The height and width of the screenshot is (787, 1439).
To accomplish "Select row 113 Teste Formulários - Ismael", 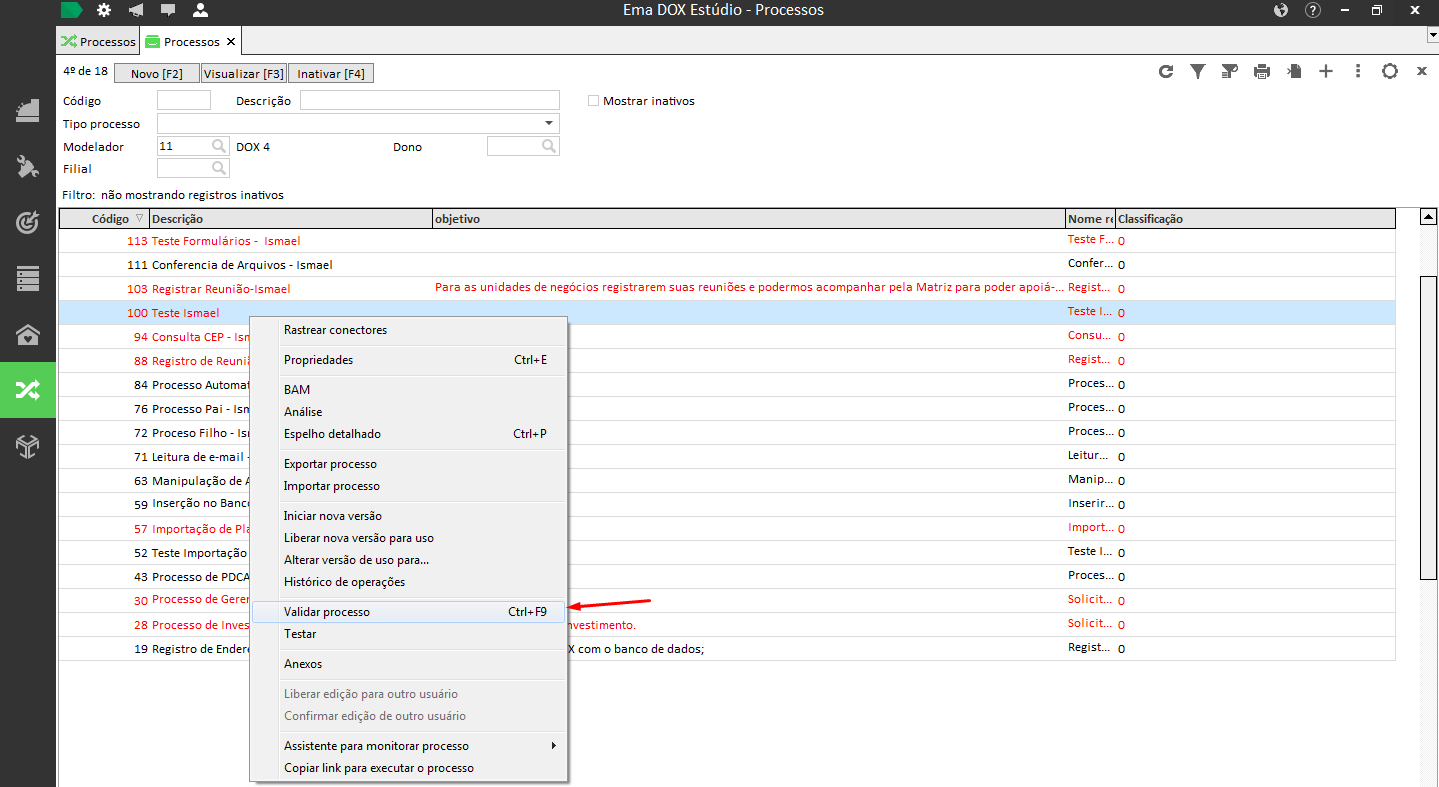I will tap(727, 241).
